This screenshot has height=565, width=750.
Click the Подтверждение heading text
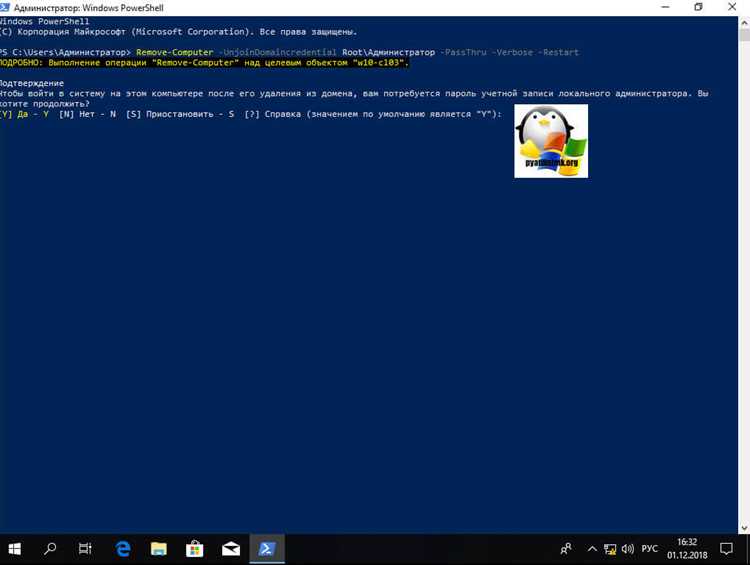pos(32,83)
